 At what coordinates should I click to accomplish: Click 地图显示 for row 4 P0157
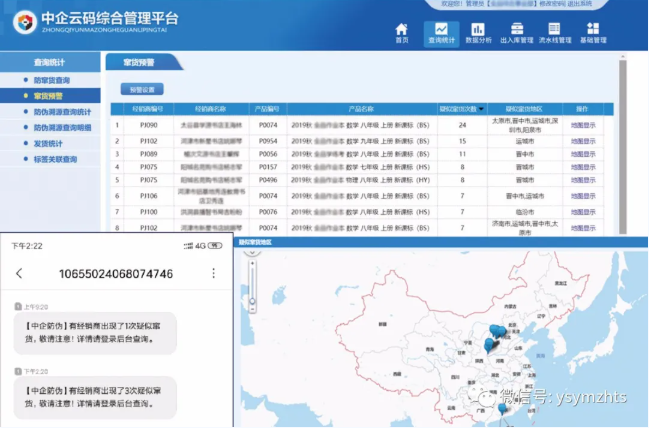[x=583, y=167]
